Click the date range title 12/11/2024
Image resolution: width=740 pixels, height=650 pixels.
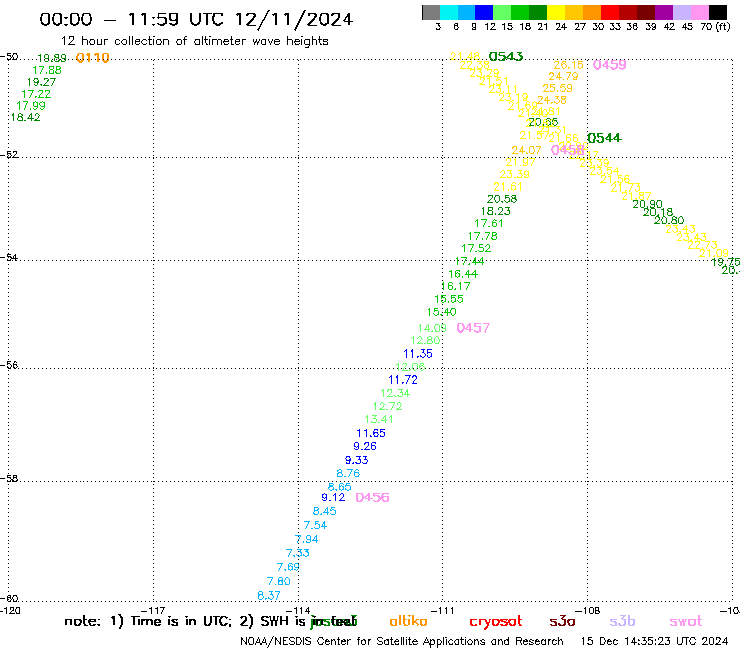pyautogui.click(x=294, y=19)
